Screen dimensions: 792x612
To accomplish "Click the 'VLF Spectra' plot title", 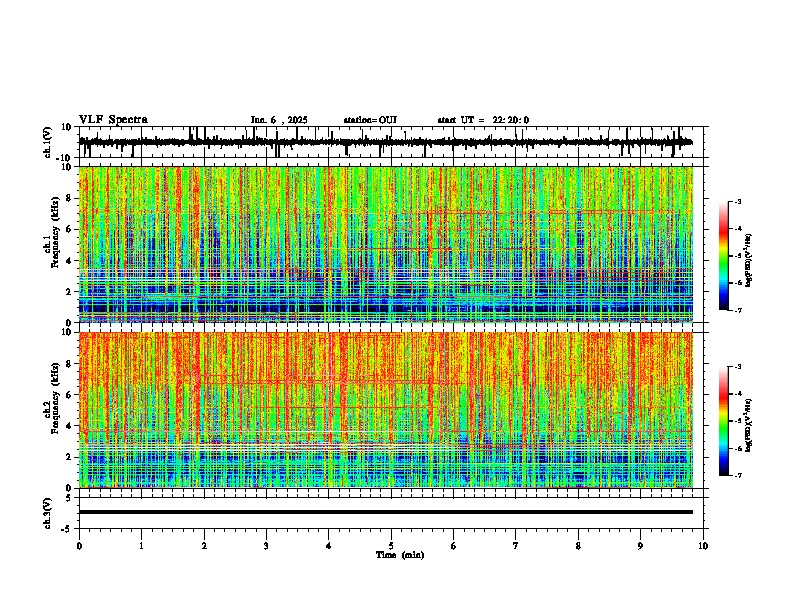I will pos(113,120).
